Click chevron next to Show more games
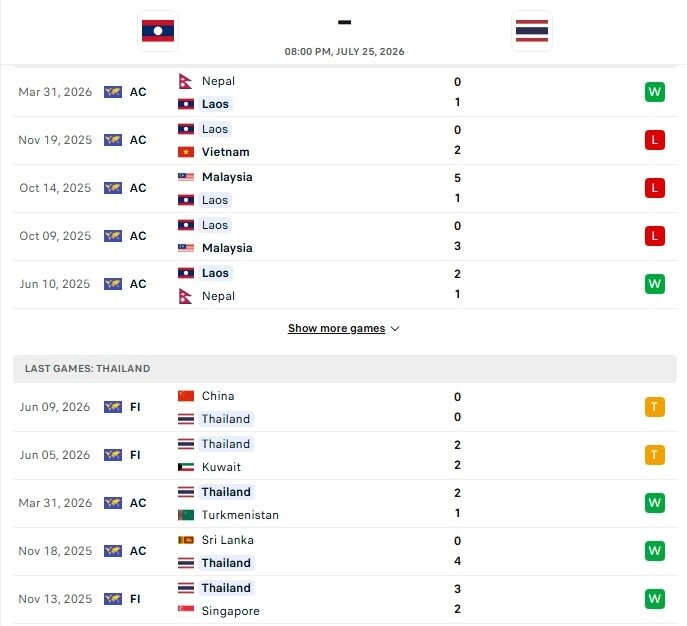Screen dimensions: 687x626 [395, 329]
